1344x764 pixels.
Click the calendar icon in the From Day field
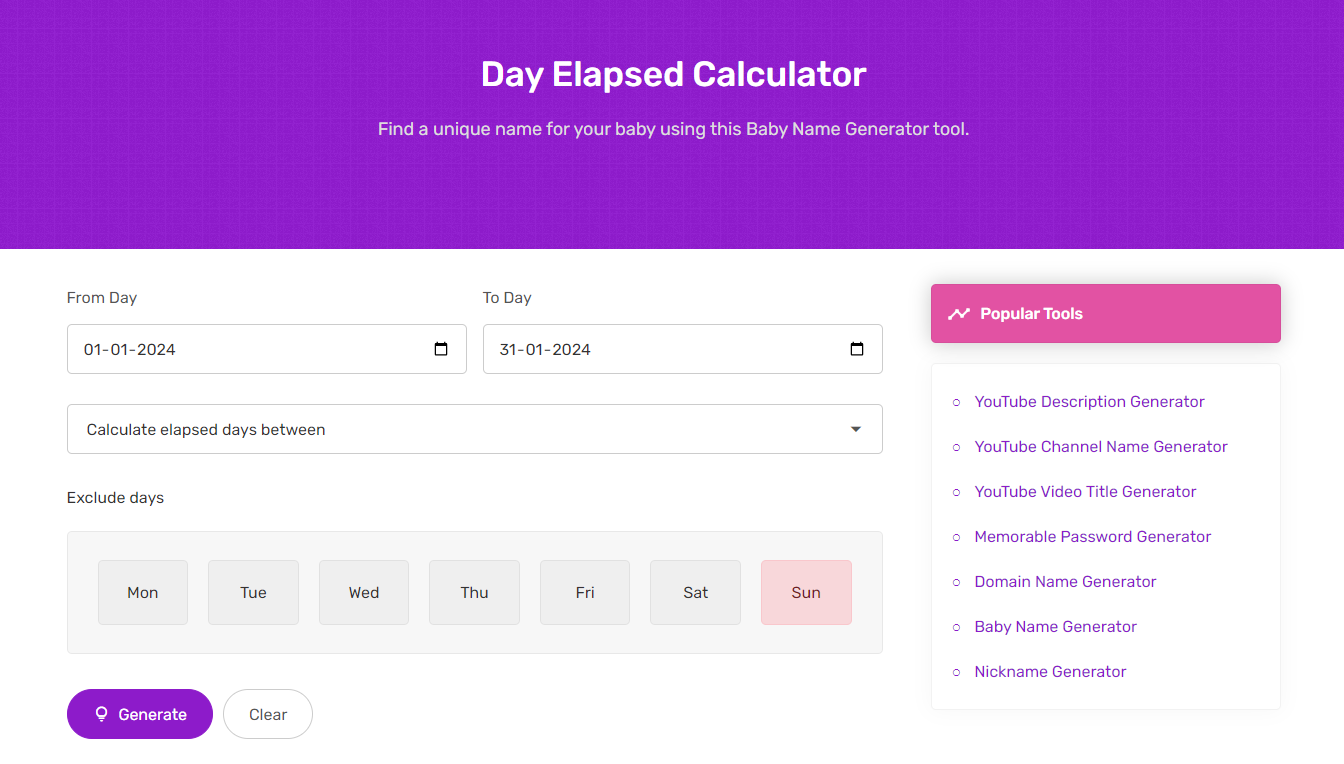[440, 349]
